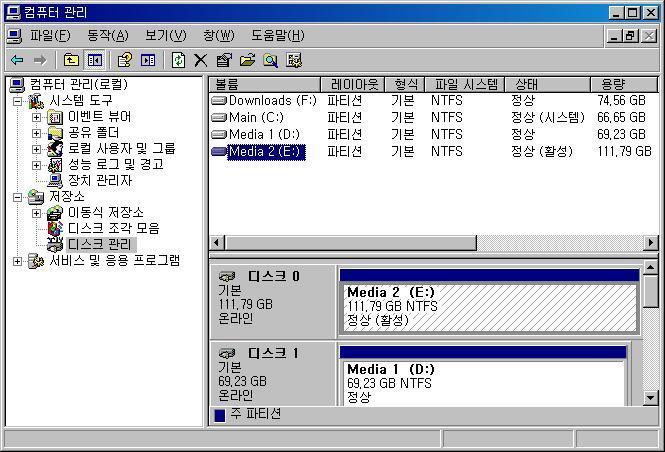This screenshot has width=665, height=452.
Task: Click the 디스크 0 label panel
Action: click(273, 301)
